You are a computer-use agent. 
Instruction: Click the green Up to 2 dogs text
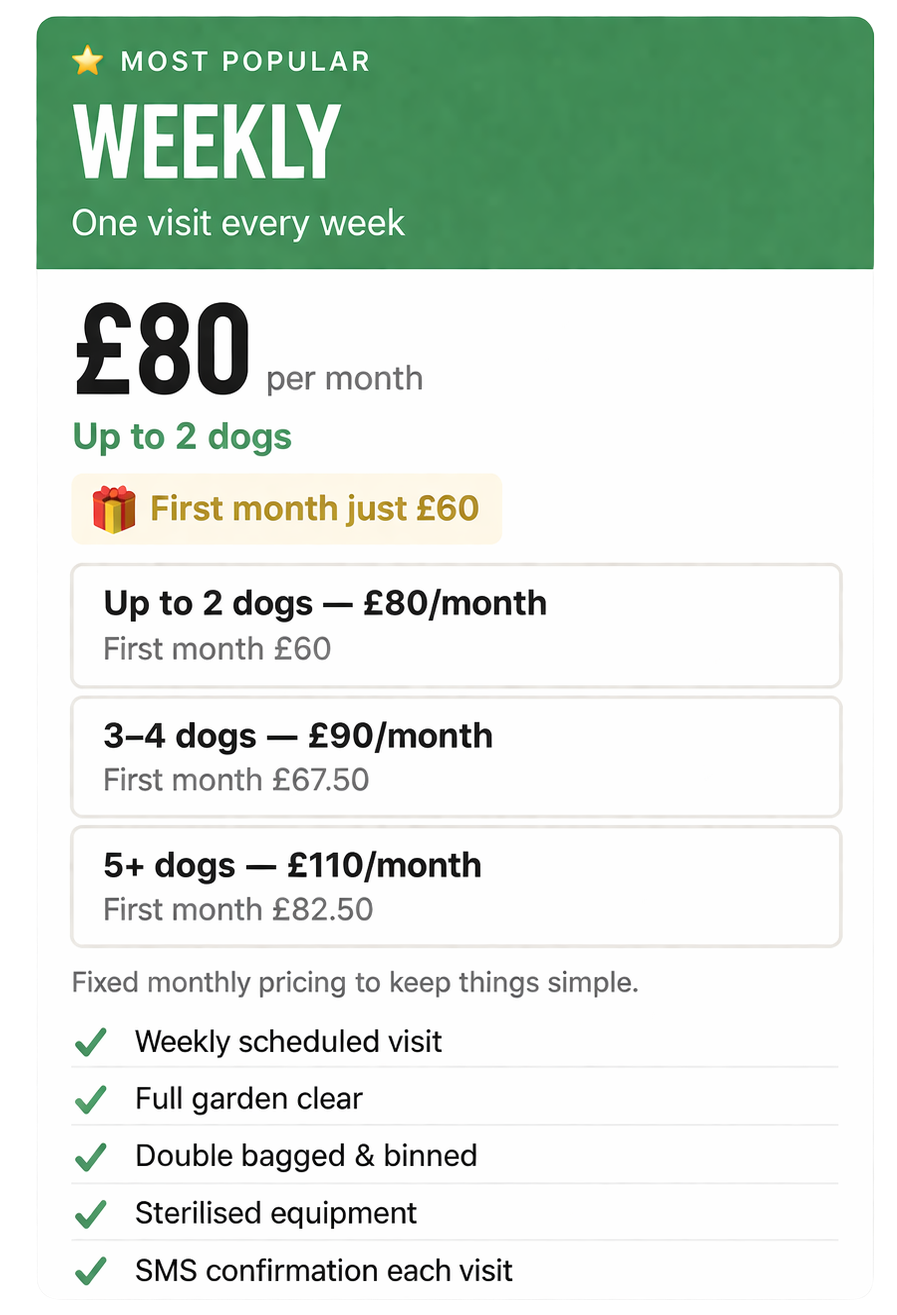[x=182, y=437]
